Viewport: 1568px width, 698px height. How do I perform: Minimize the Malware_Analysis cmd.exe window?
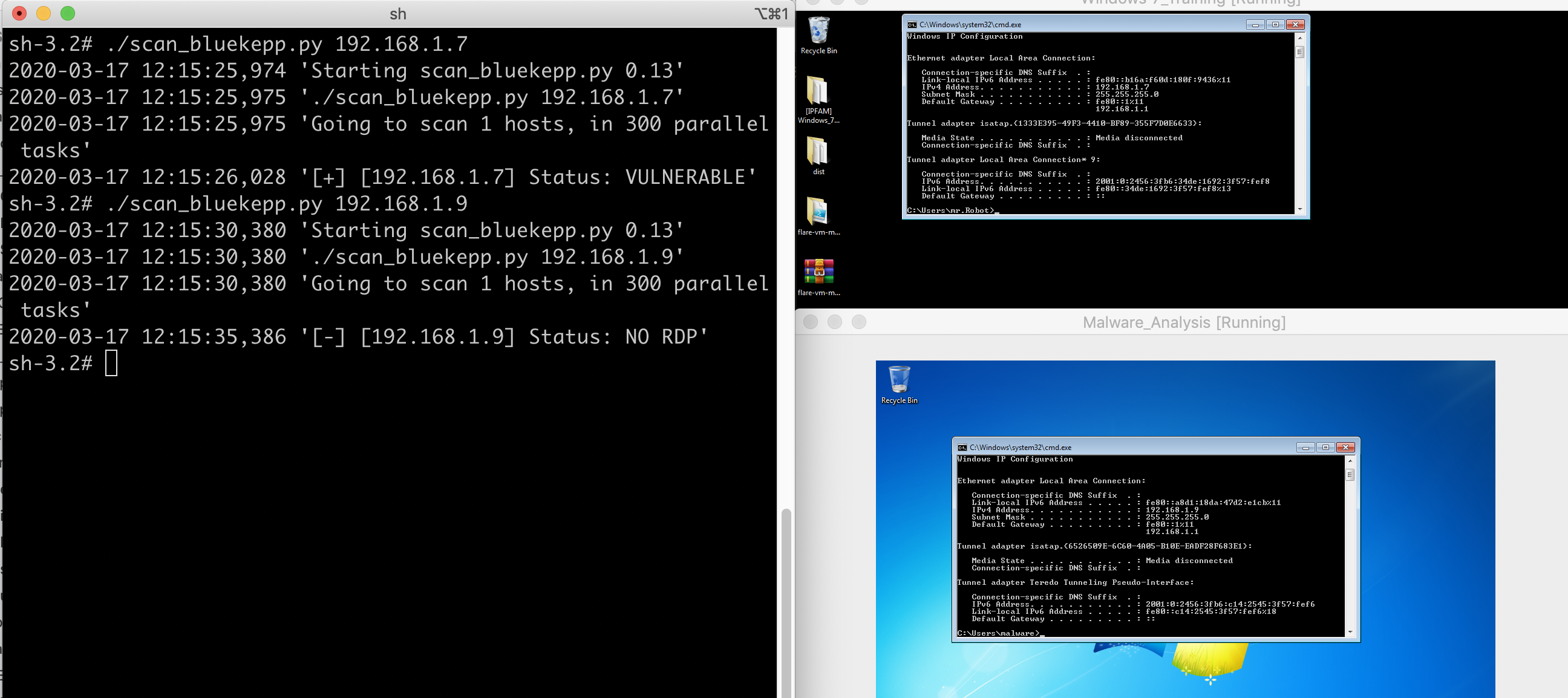tap(1305, 447)
